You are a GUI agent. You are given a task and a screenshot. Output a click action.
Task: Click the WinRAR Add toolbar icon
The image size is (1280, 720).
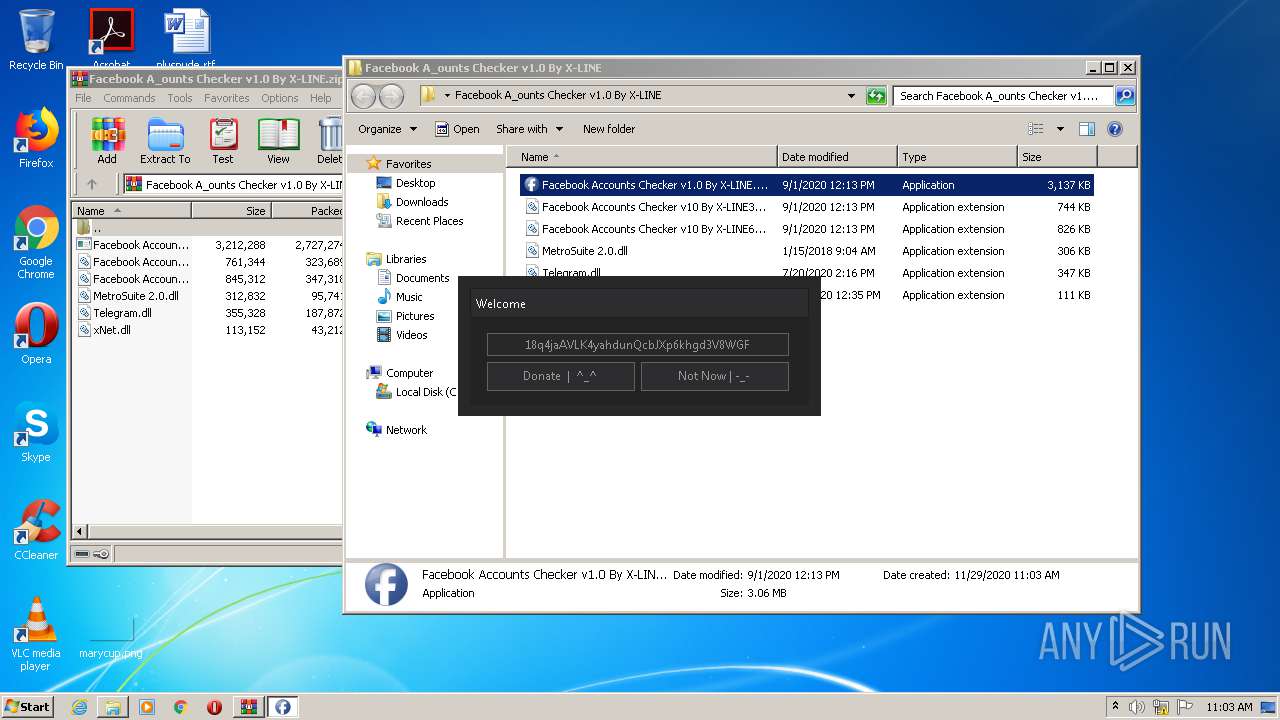[107, 140]
